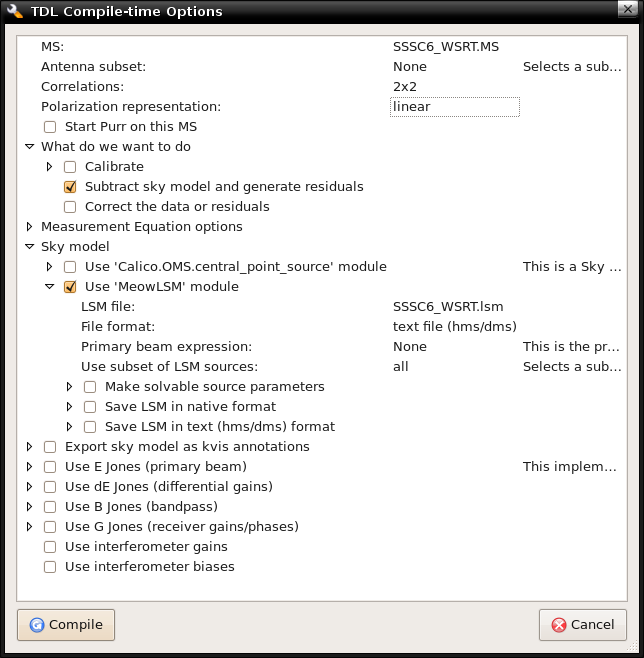
Task: Collapse the Sky model section
Action: tap(29, 246)
